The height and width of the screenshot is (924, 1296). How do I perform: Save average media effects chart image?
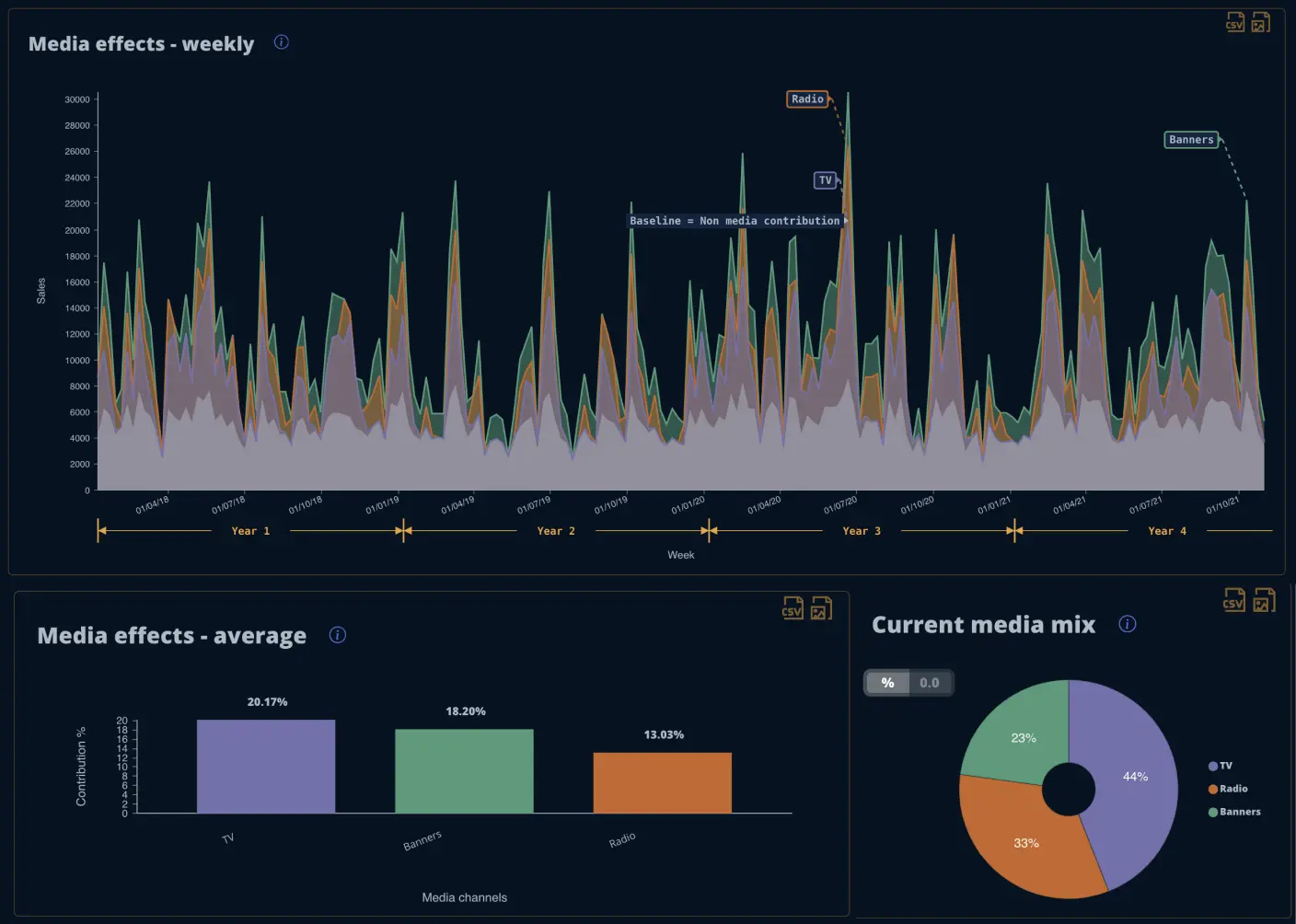821,608
